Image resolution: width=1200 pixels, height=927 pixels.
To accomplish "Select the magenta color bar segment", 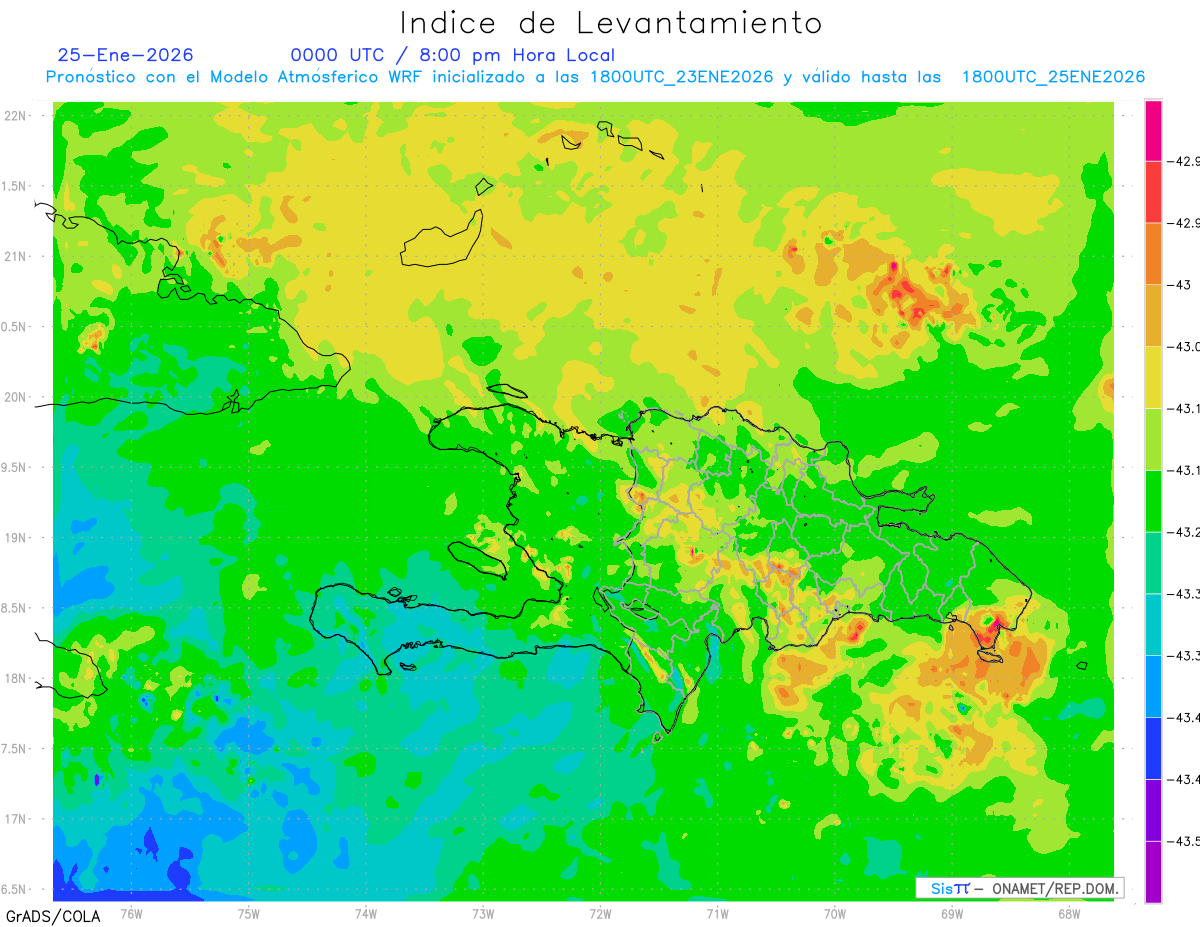I will tap(1153, 130).
